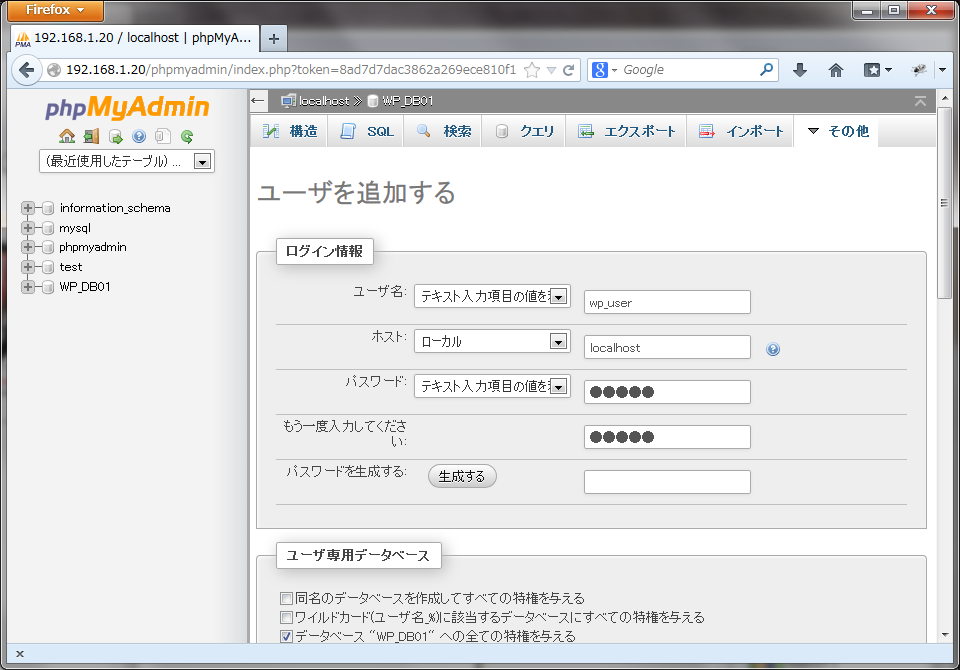Enable create database with same name checkbox

tap(286, 598)
